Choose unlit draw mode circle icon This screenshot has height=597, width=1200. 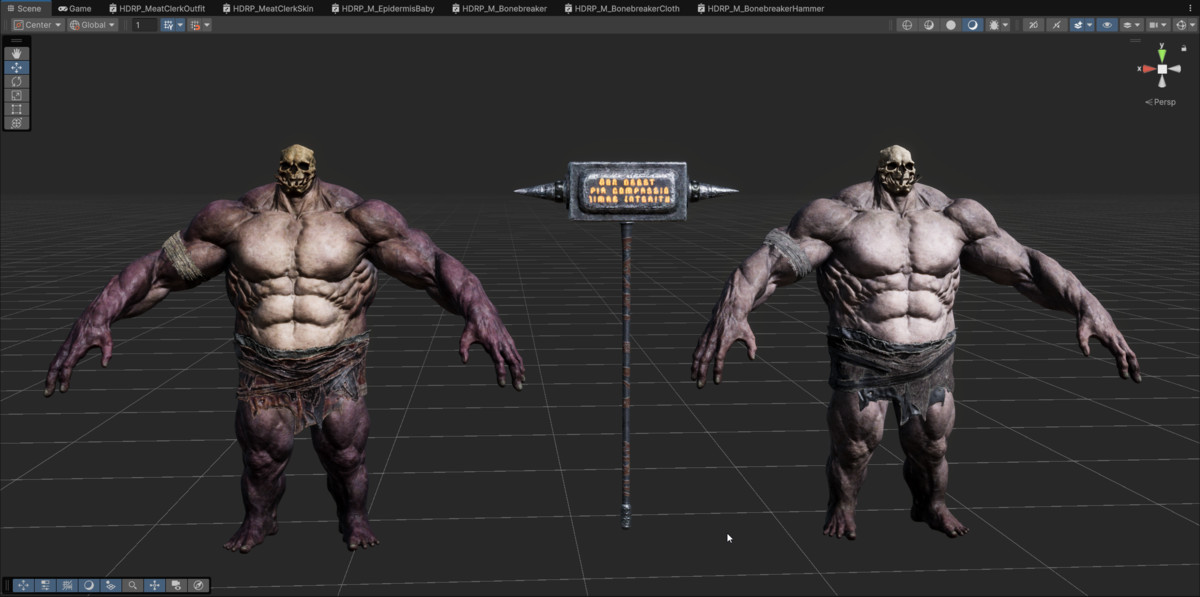tap(951, 25)
